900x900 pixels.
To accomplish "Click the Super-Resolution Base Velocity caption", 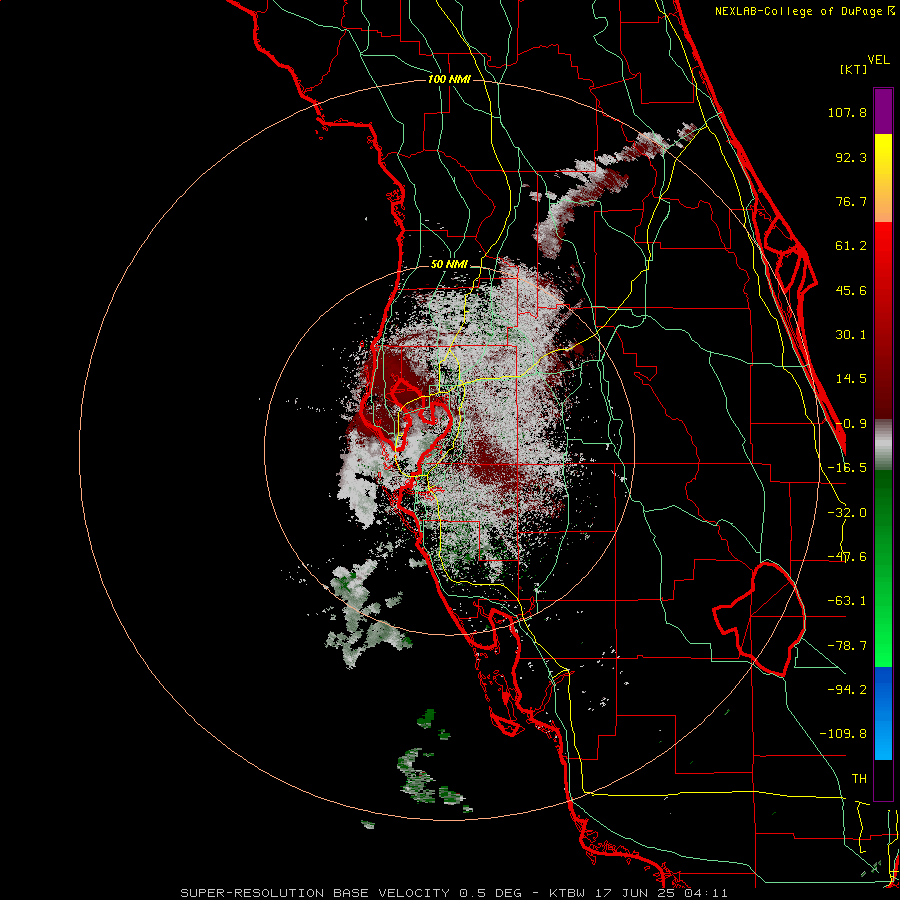I will click(x=454, y=893).
